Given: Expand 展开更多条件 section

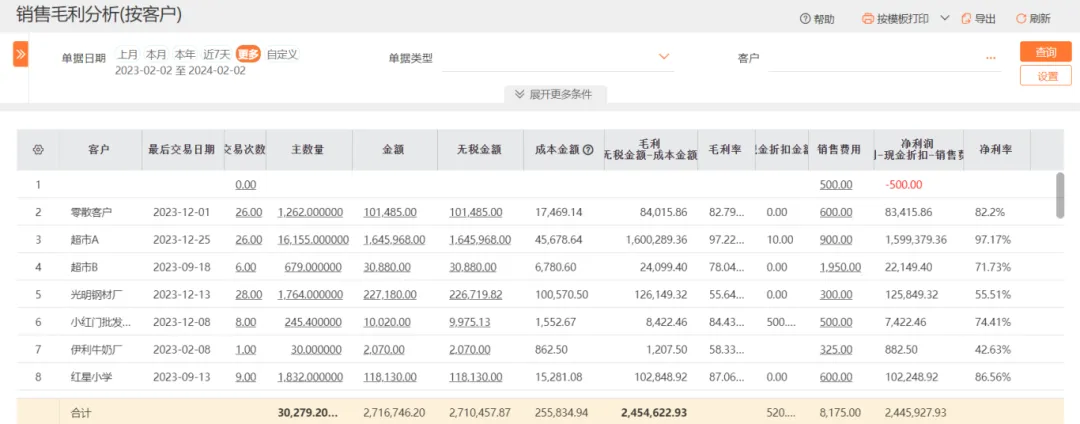Looking at the screenshot, I should click(x=555, y=94).
